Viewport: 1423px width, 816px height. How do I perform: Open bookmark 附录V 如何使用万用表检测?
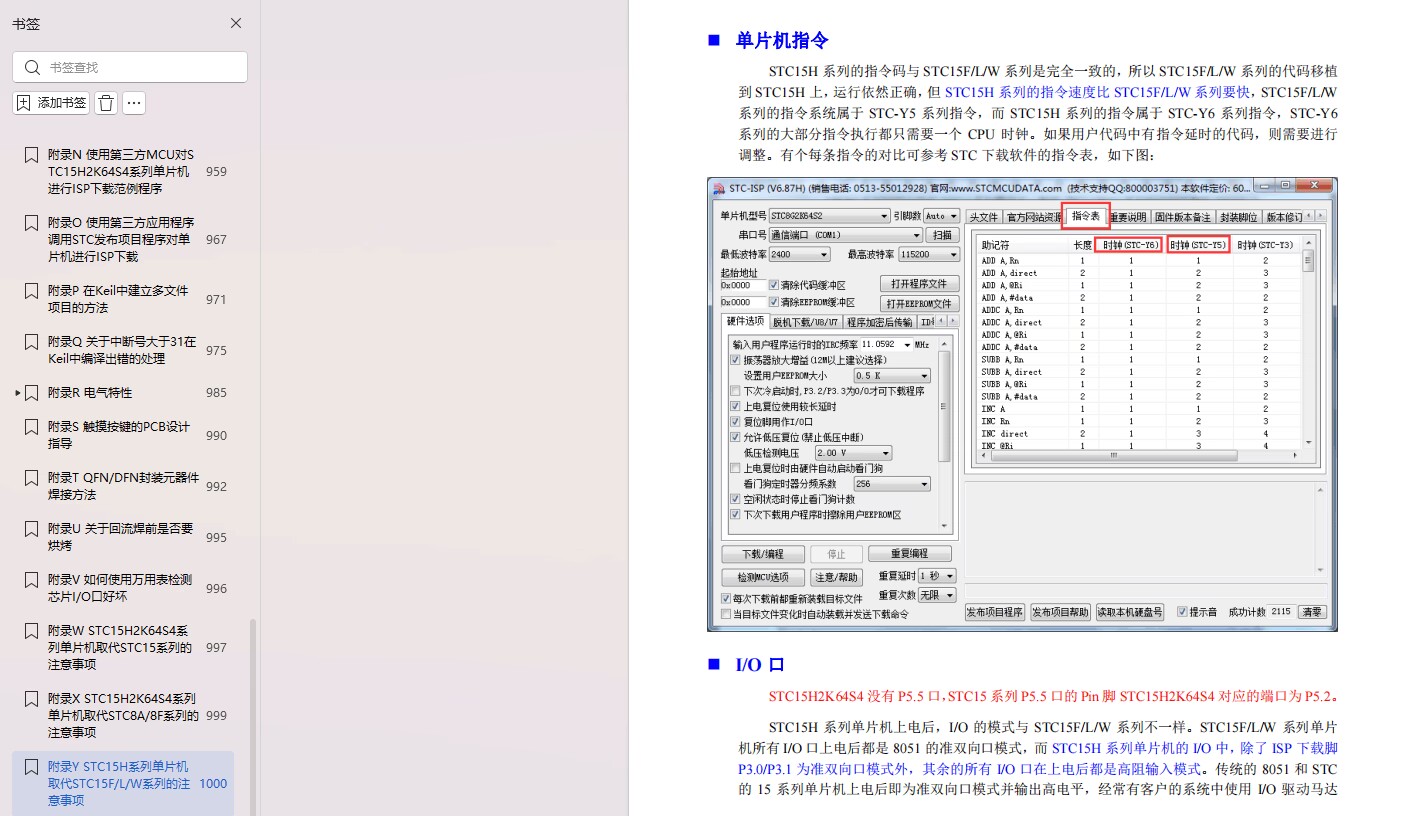point(120,588)
